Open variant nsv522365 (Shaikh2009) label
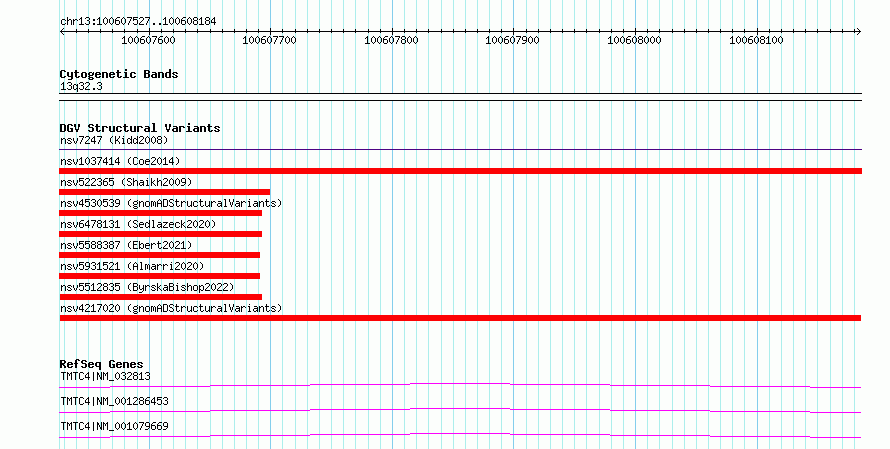 point(126,182)
